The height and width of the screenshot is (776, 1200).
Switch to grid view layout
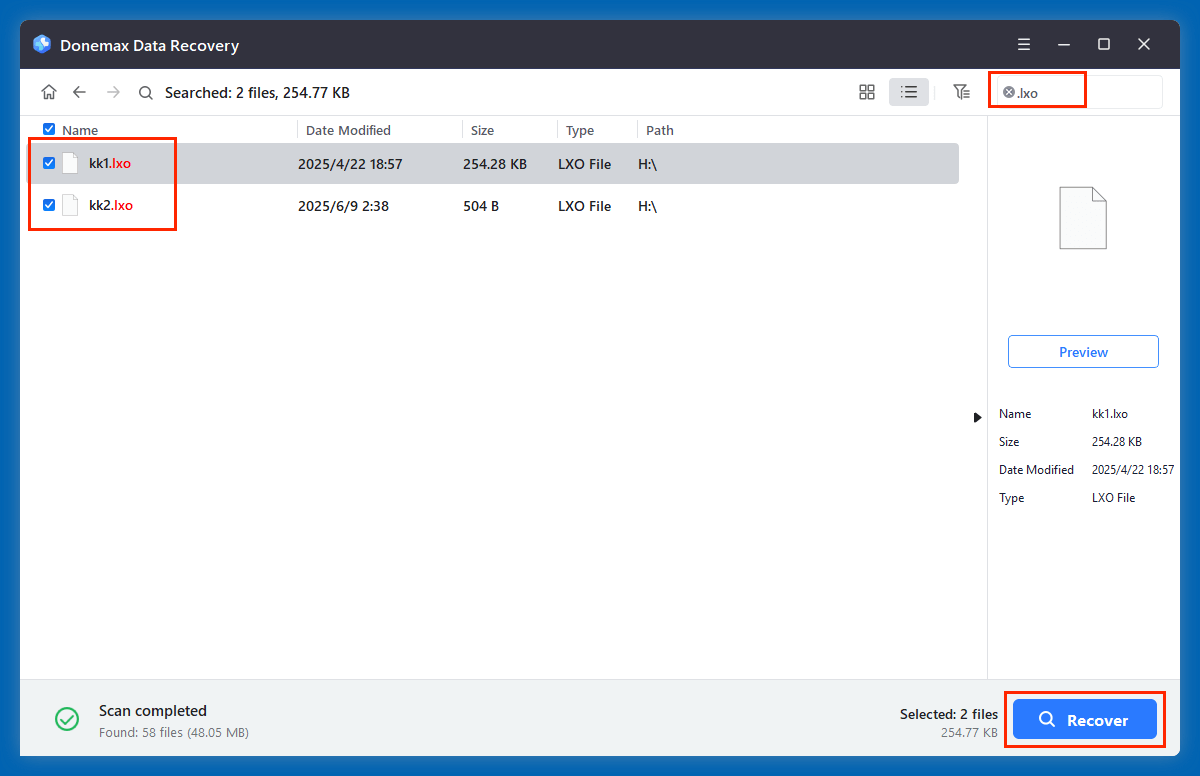(x=866, y=91)
